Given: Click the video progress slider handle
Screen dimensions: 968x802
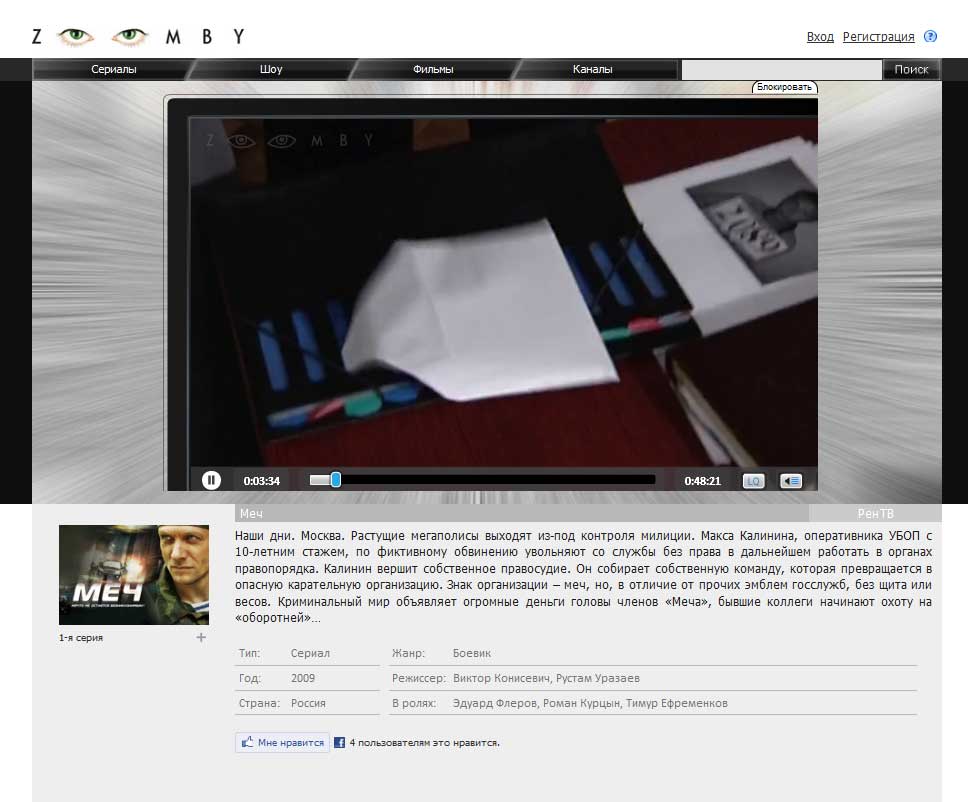Looking at the screenshot, I should pyautogui.click(x=336, y=480).
